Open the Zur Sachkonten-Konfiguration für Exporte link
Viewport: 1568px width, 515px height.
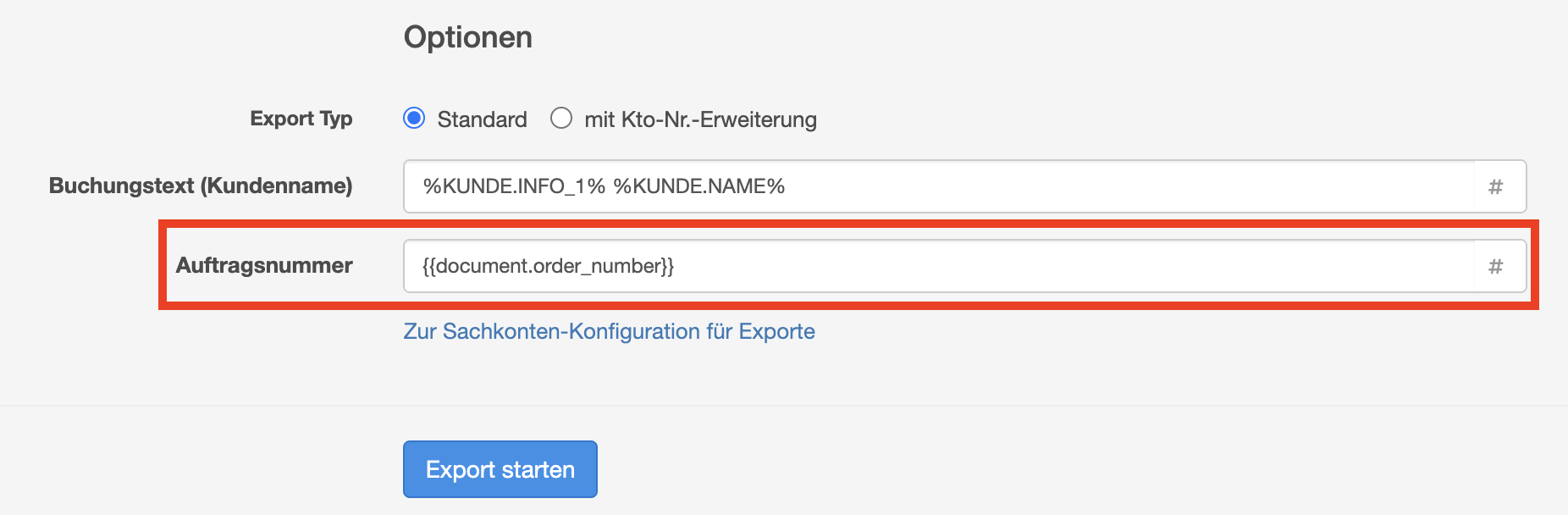(609, 331)
